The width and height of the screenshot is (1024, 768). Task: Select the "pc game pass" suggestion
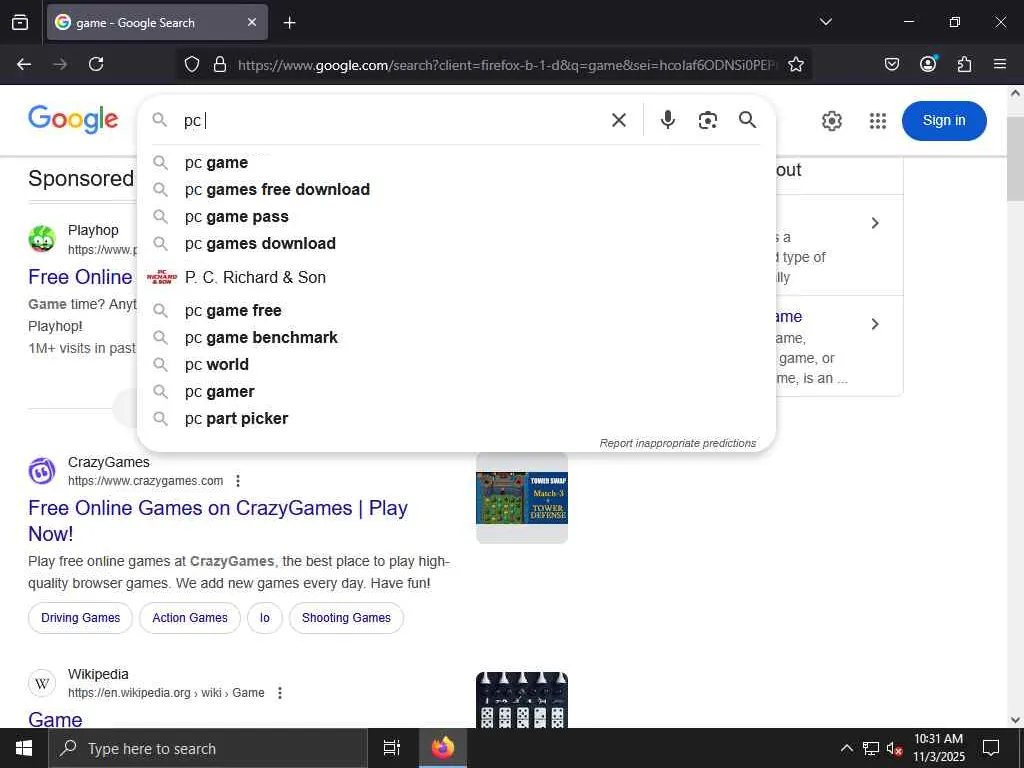456,216
